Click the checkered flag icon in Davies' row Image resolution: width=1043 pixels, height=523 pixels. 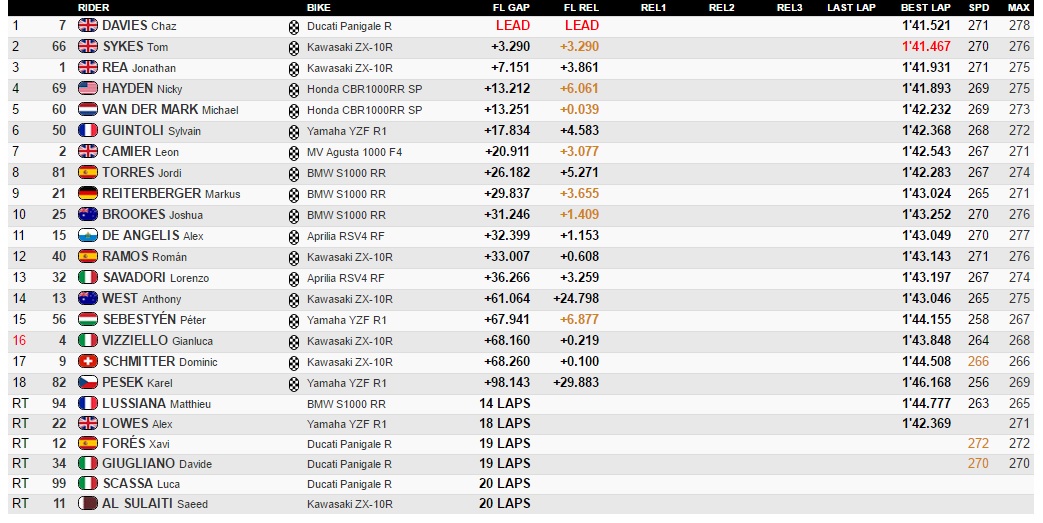293,26
